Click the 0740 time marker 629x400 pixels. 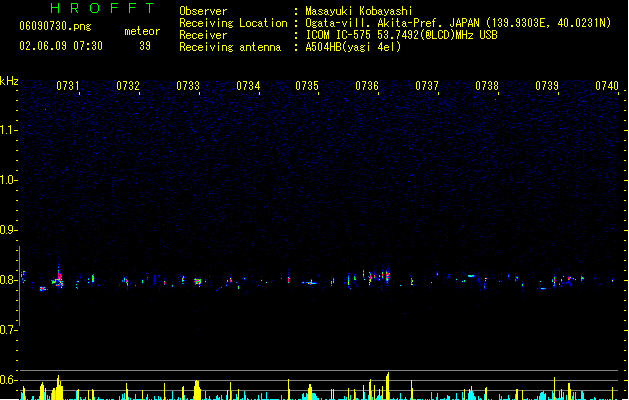[607, 86]
